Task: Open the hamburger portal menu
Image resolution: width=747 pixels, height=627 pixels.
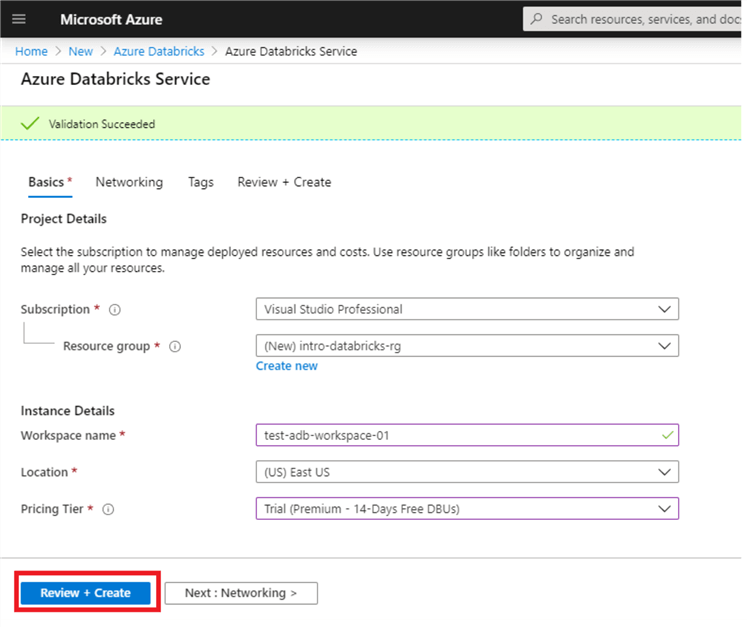Action: tap(19, 19)
